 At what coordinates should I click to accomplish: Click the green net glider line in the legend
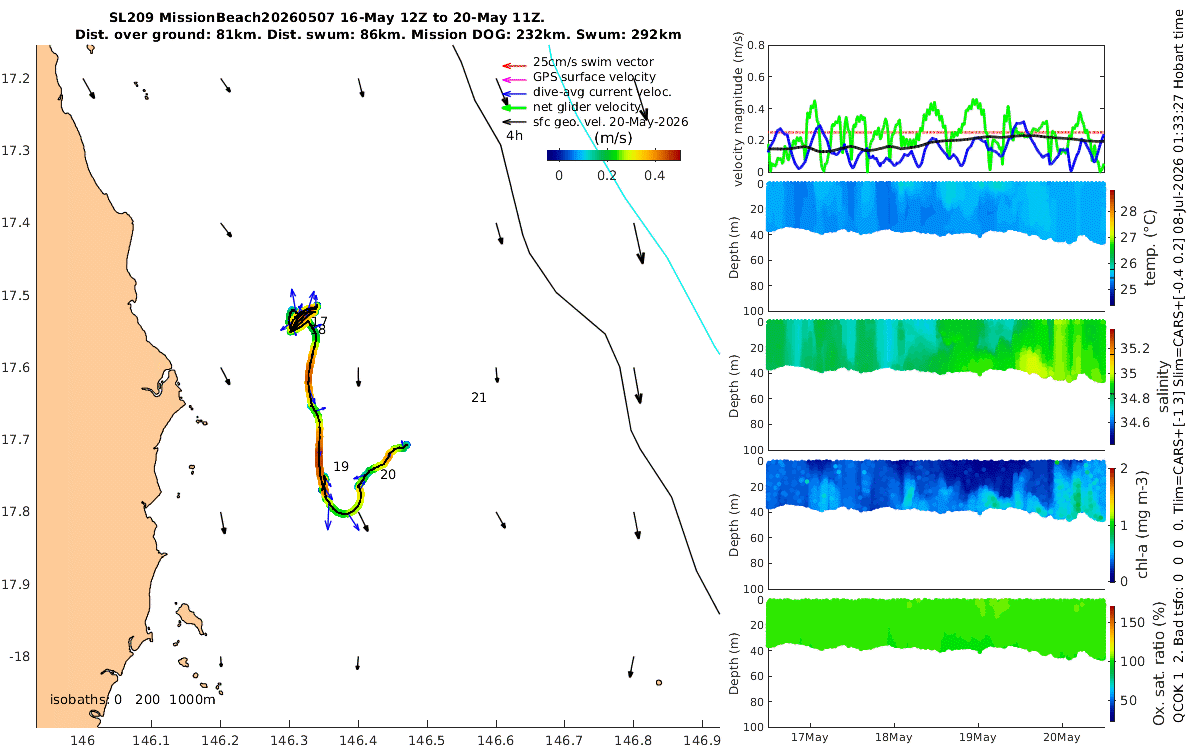tap(514, 108)
